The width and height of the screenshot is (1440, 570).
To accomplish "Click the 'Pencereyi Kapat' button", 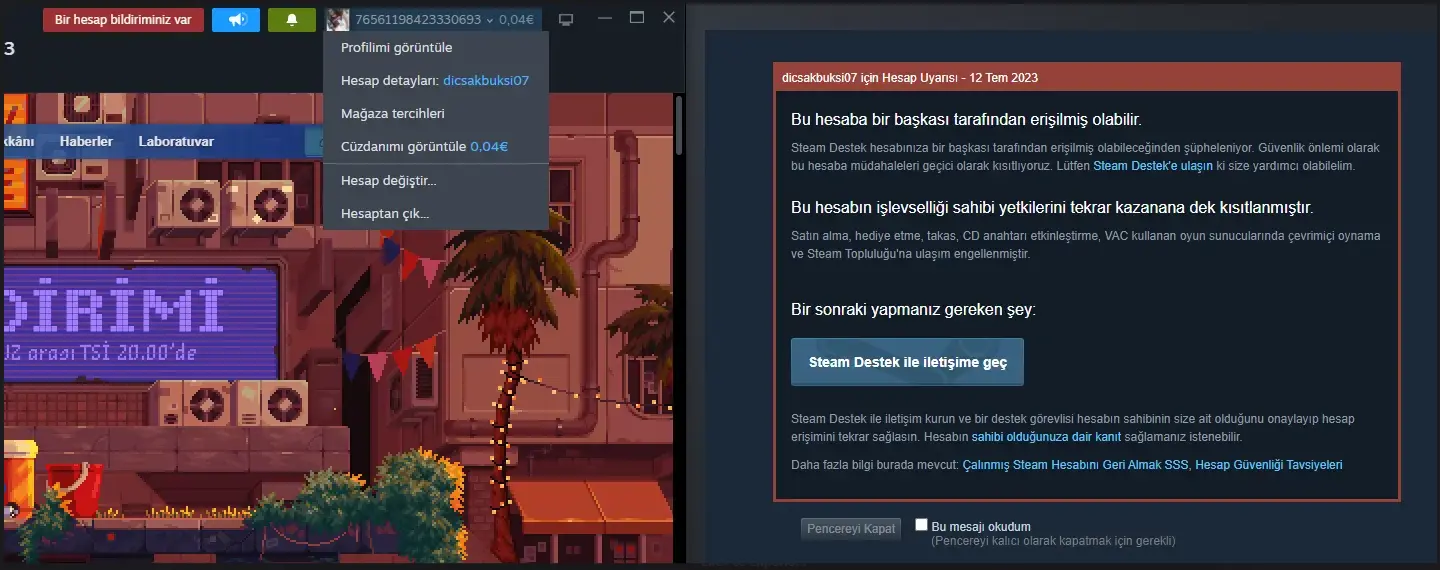I will click(x=851, y=528).
